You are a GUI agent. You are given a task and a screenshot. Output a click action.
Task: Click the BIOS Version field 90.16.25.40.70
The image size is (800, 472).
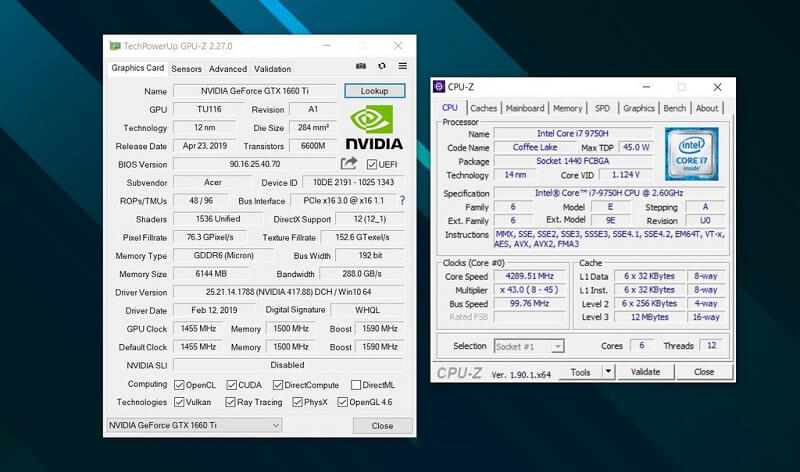pos(255,164)
